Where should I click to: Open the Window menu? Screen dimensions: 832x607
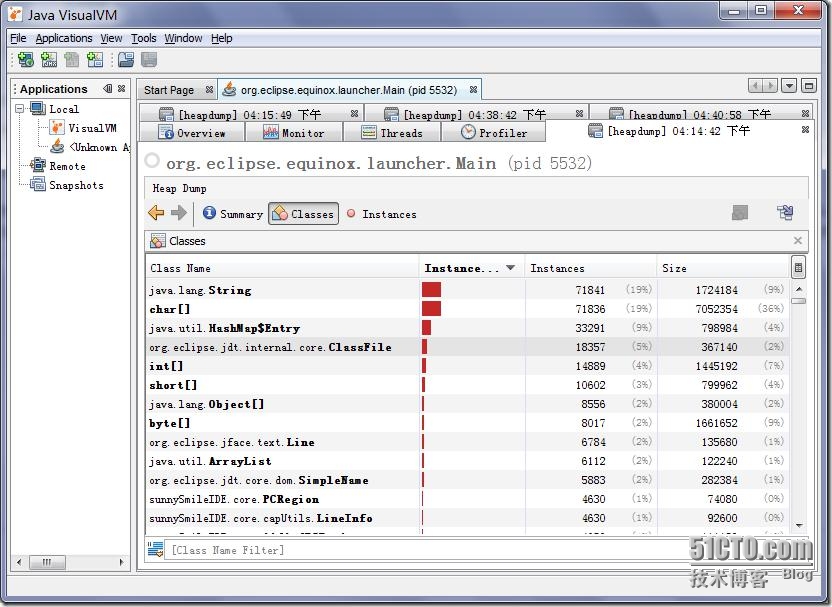183,38
